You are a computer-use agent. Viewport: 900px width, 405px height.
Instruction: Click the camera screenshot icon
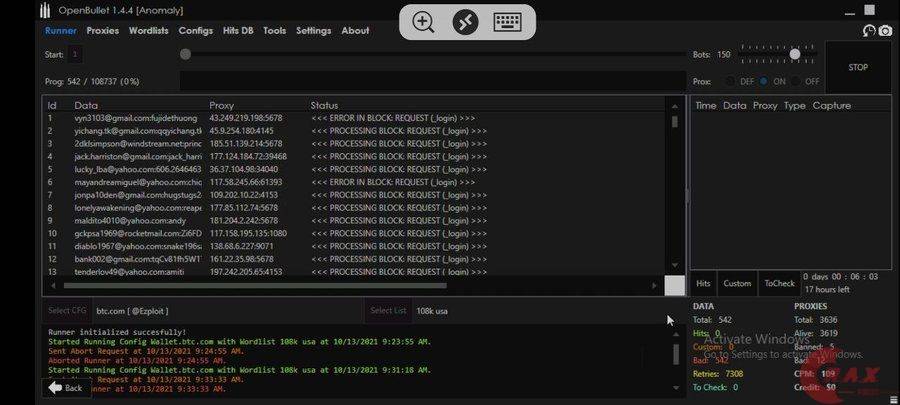tap(885, 31)
